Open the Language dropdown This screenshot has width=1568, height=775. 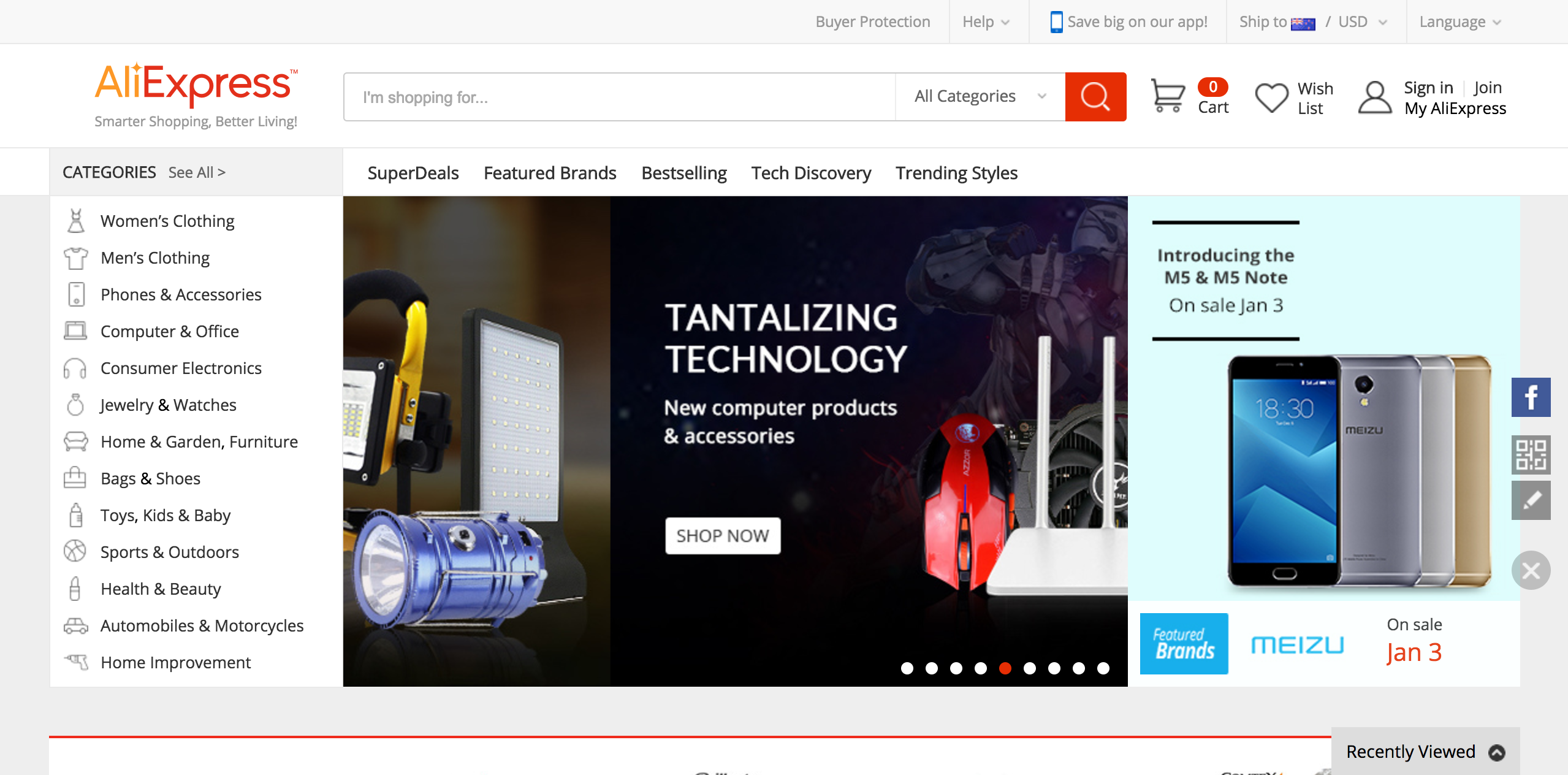click(1460, 22)
